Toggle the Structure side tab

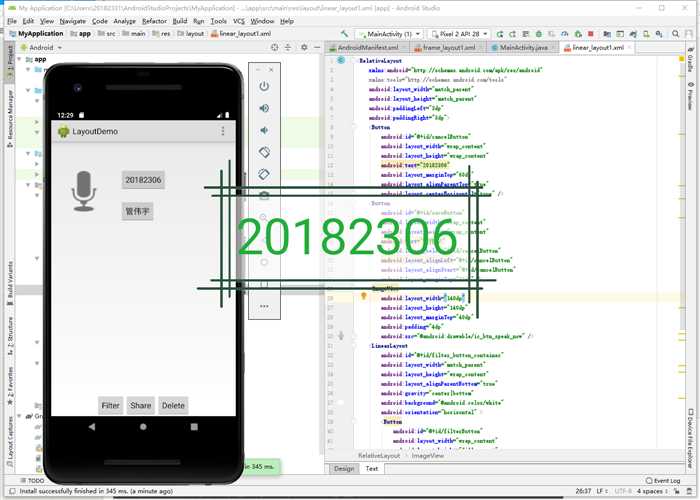pos(10,336)
